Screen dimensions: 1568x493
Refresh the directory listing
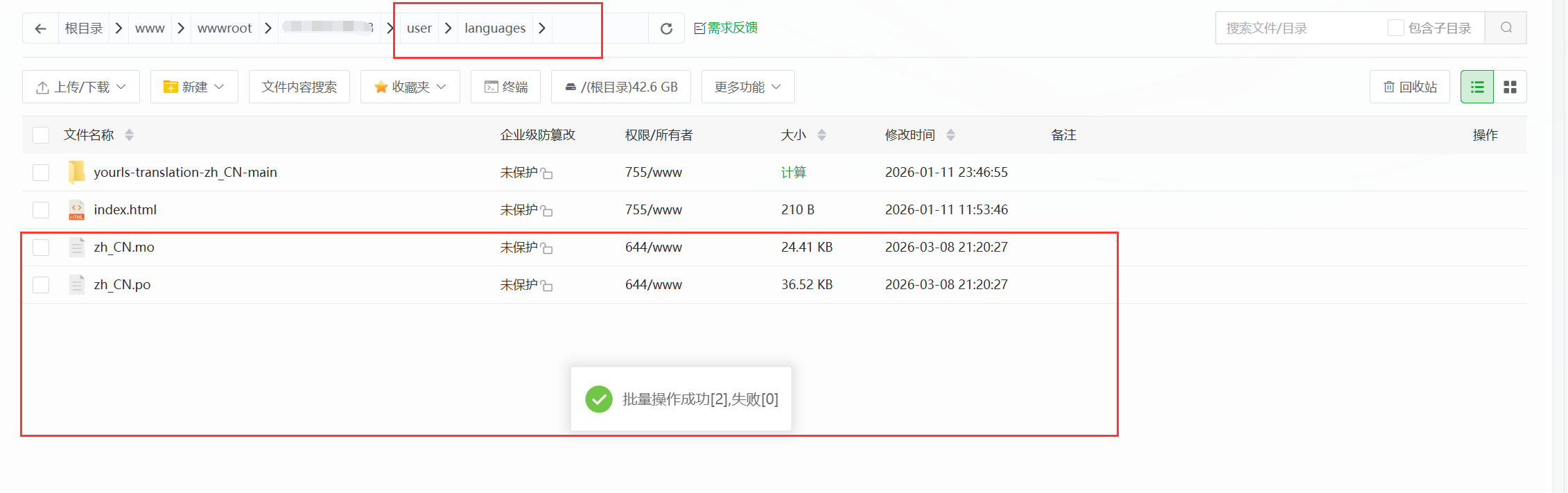(x=666, y=28)
